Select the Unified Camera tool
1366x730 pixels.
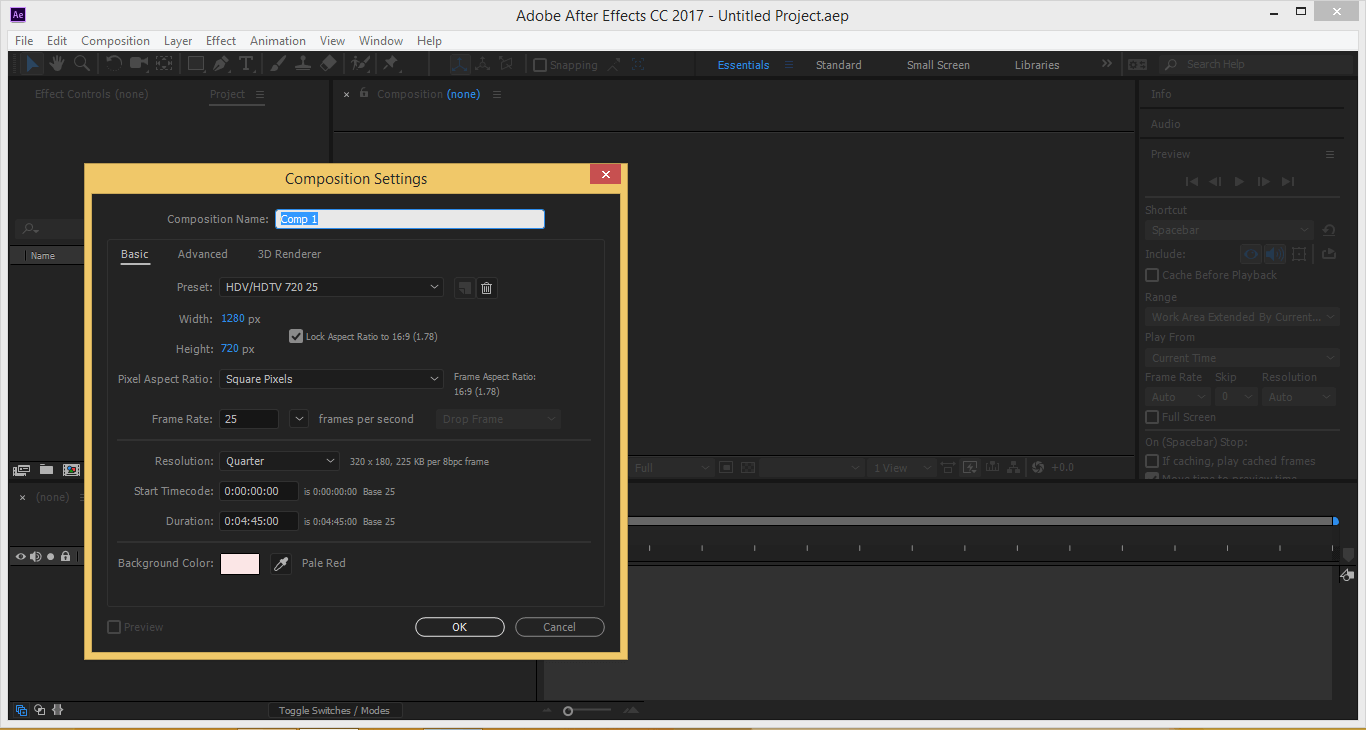click(139, 64)
